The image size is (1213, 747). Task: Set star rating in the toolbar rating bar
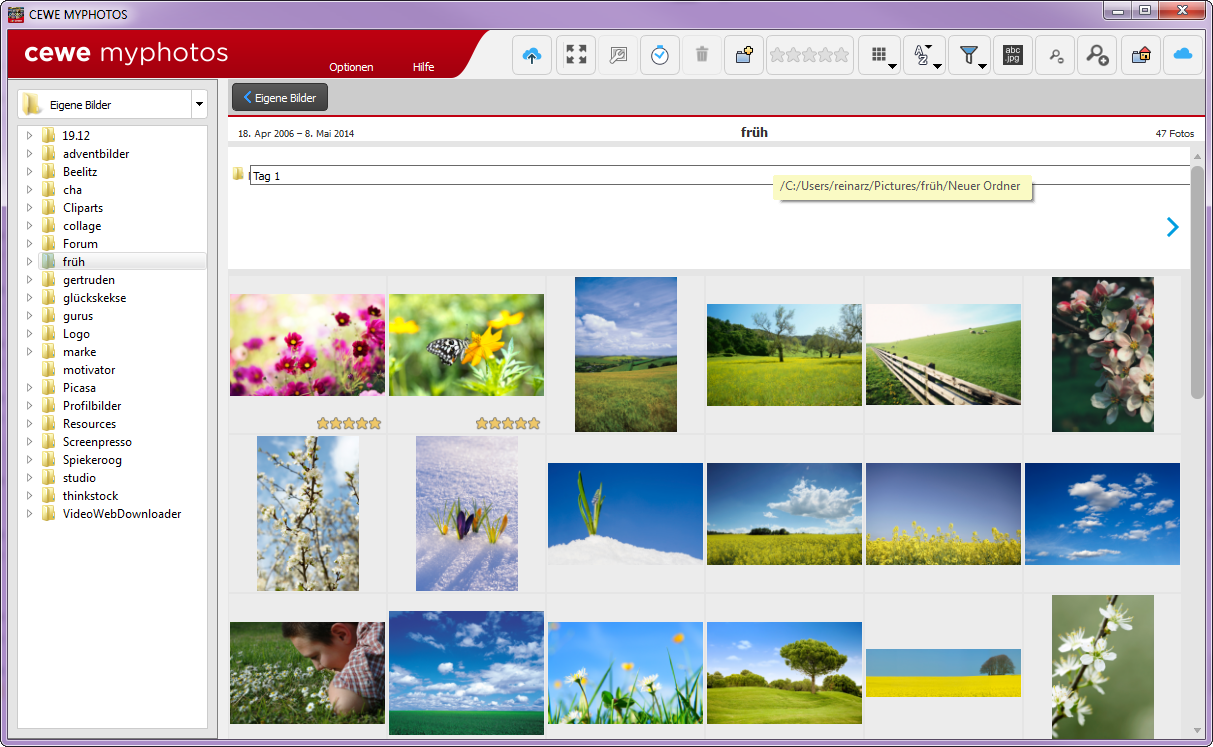809,56
